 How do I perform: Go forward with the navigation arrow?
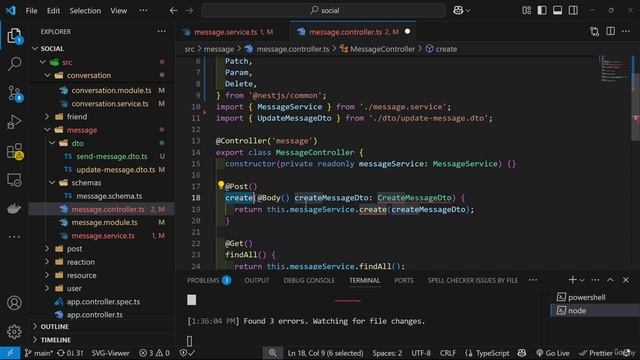(189, 11)
